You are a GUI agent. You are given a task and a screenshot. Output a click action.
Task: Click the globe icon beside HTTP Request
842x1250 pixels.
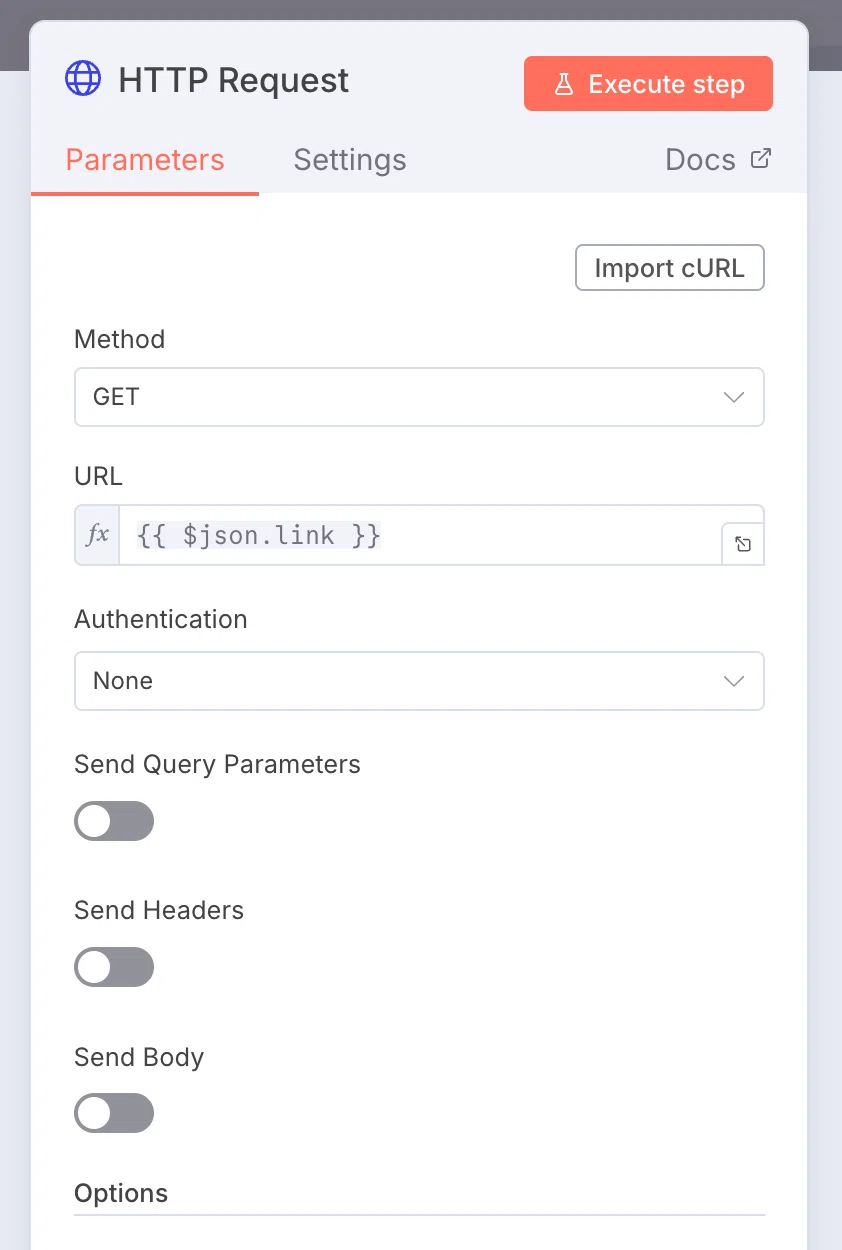(x=83, y=78)
